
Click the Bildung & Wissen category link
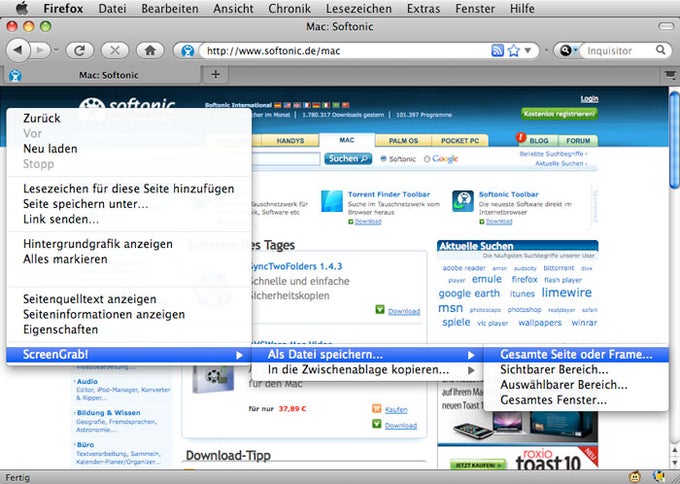pyautogui.click(x=108, y=413)
